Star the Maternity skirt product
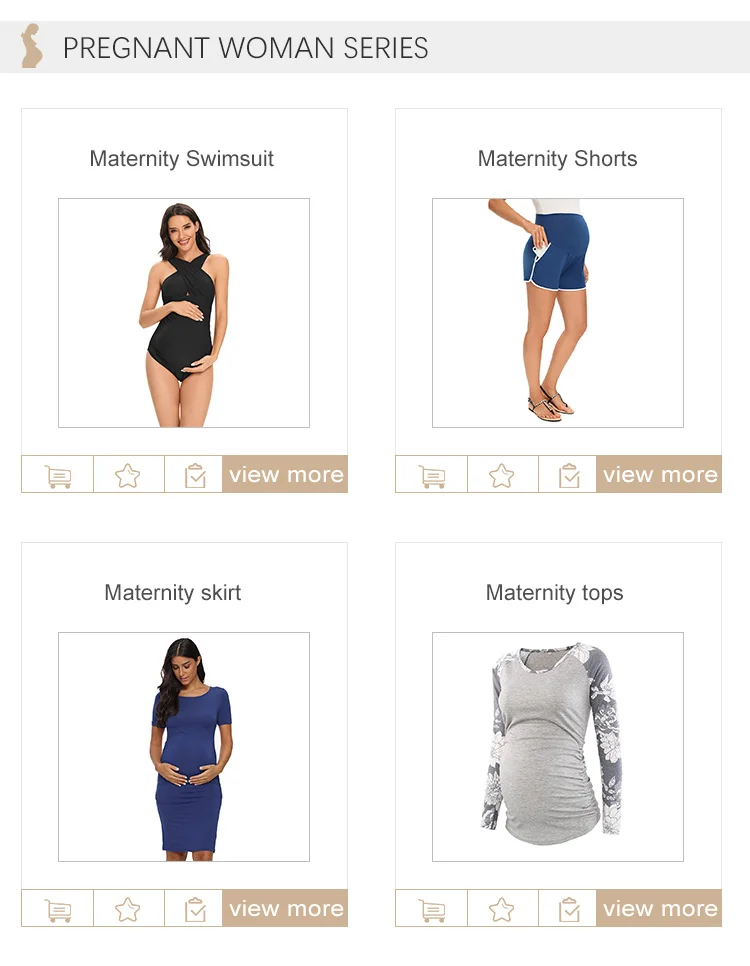Screen dimensions: 750x966 point(128,909)
